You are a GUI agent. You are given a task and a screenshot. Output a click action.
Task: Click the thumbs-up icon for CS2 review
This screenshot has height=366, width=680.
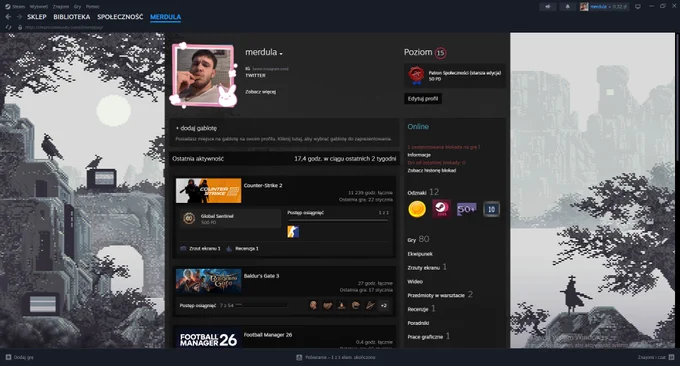(x=229, y=248)
